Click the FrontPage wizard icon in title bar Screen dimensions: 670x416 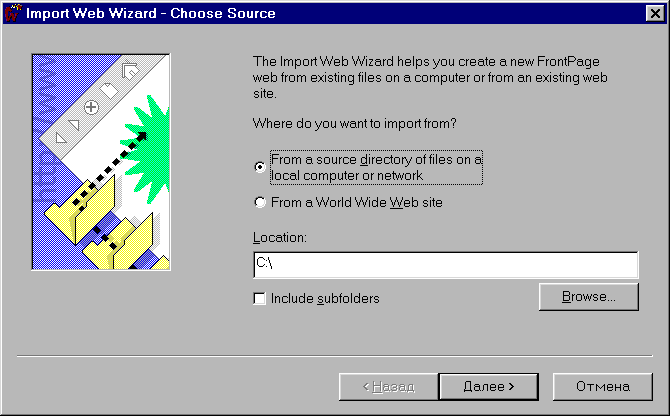(12, 13)
